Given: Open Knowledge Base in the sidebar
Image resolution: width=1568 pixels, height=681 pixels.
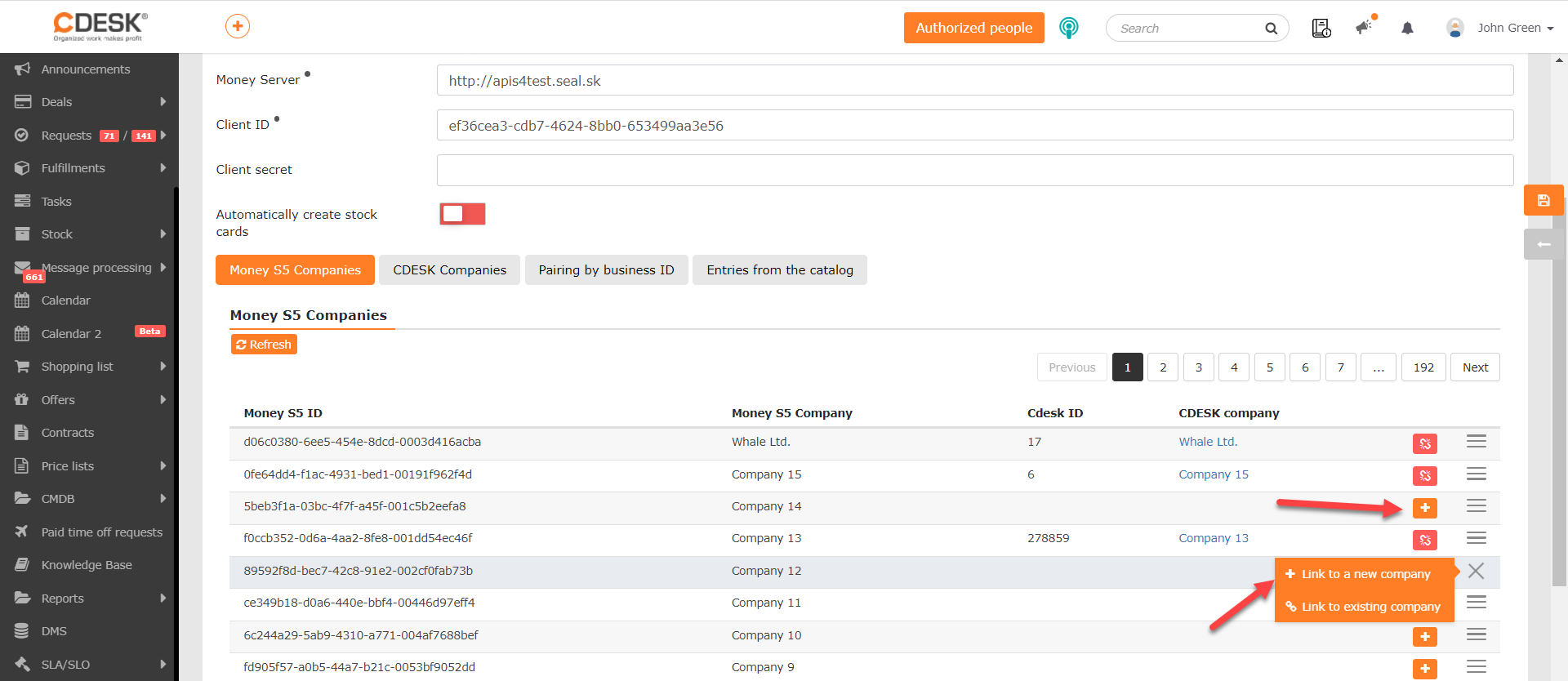Looking at the screenshot, I should [x=88, y=565].
